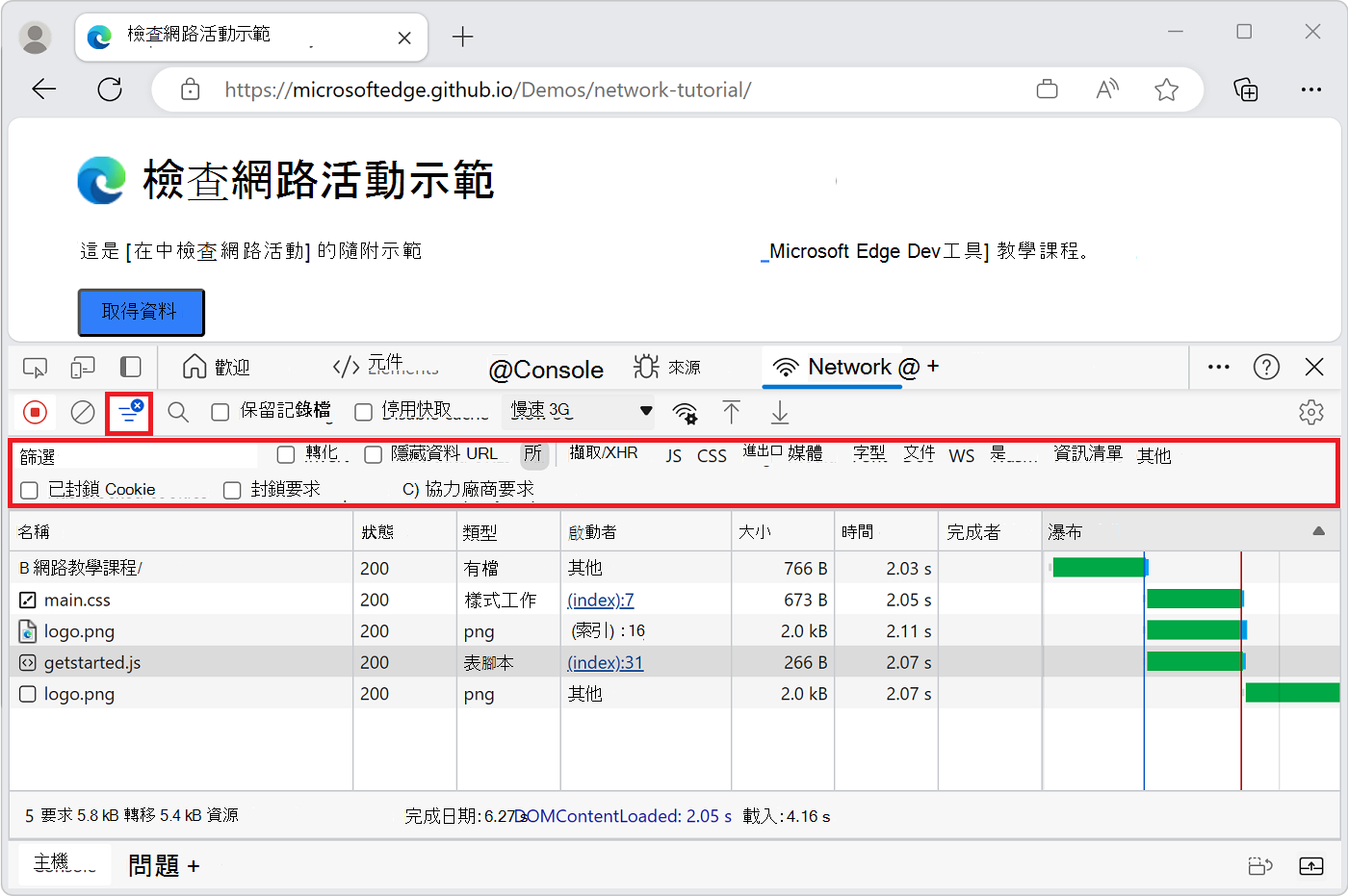Select the 所 (All) filter type
1348x896 pixels.
click(533, 454)
